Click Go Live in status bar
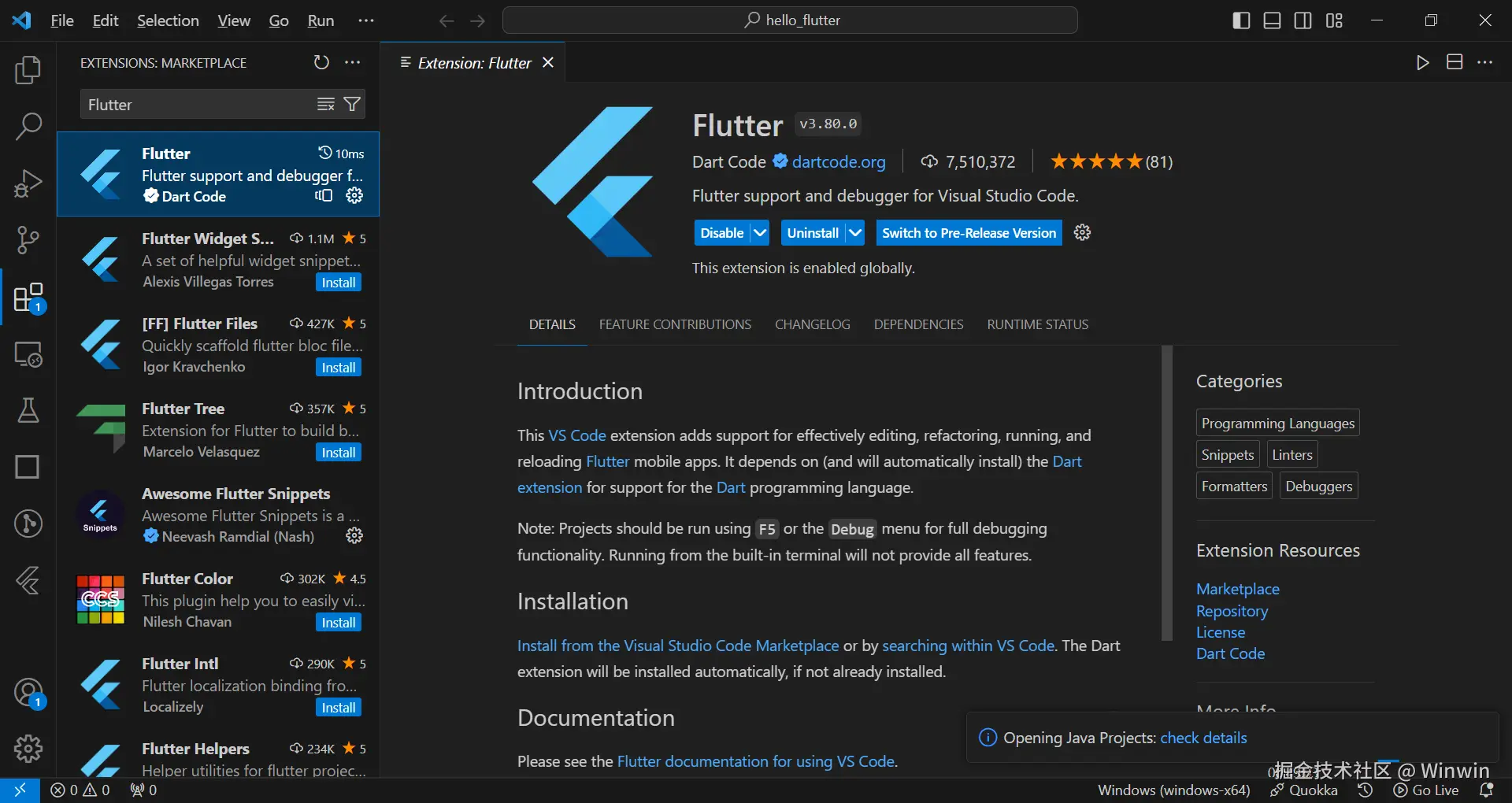The height and width of the screenshot is (803, 1512). [x=1426, y=790]
